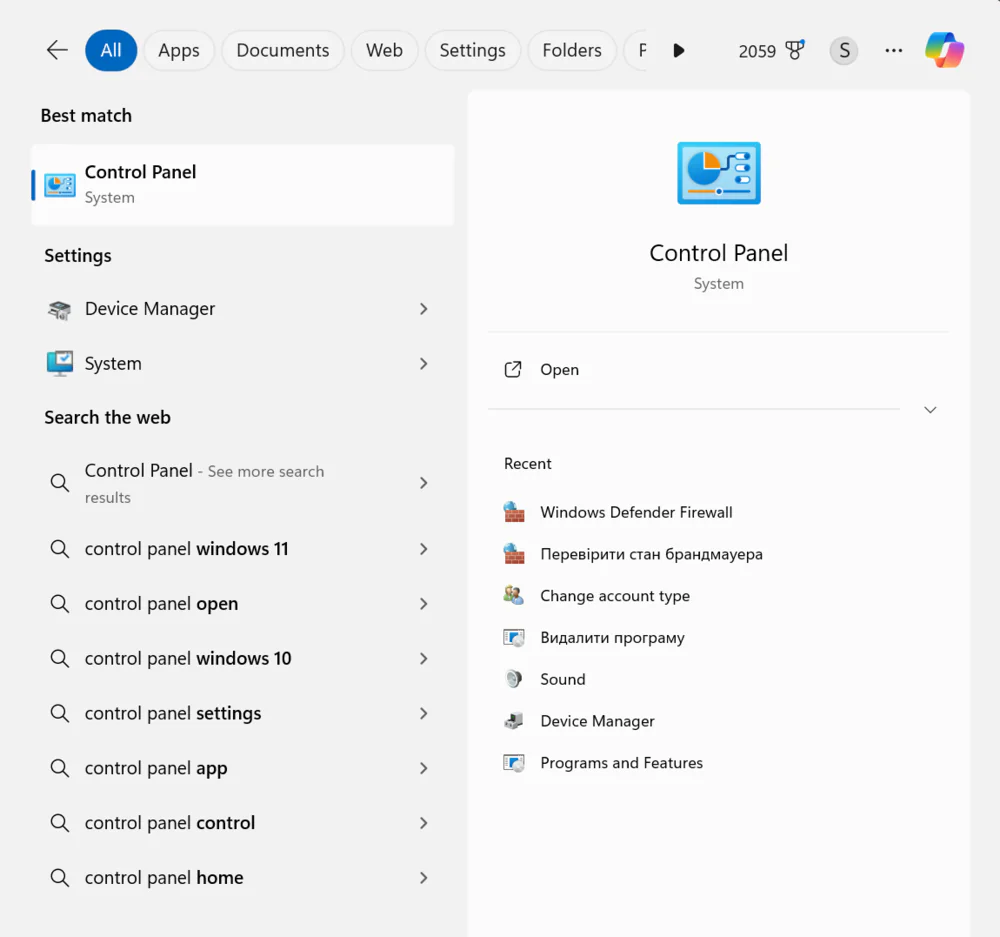
Task: Open the S user account avatar
Action: pyautogui.click(x=844, y=50)
